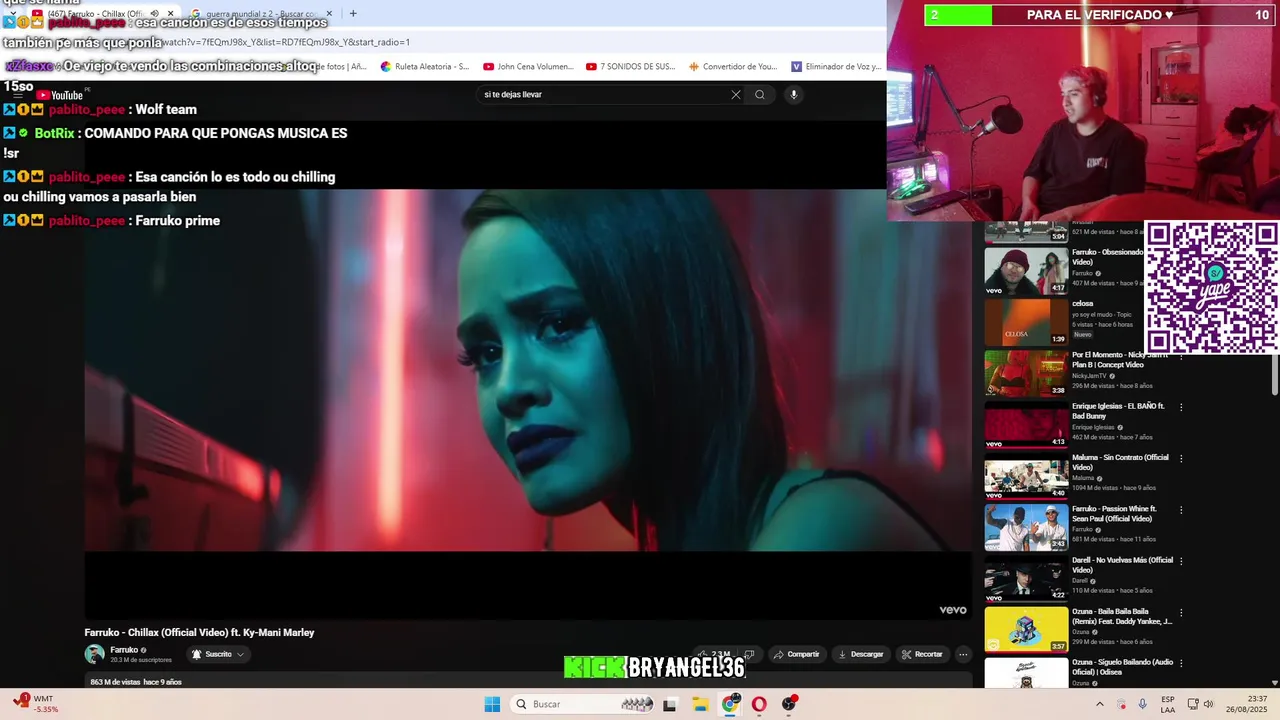Screen dimensions: 1280x720
Task: Start voice search with microphone icon
Action: click(794, 95)
